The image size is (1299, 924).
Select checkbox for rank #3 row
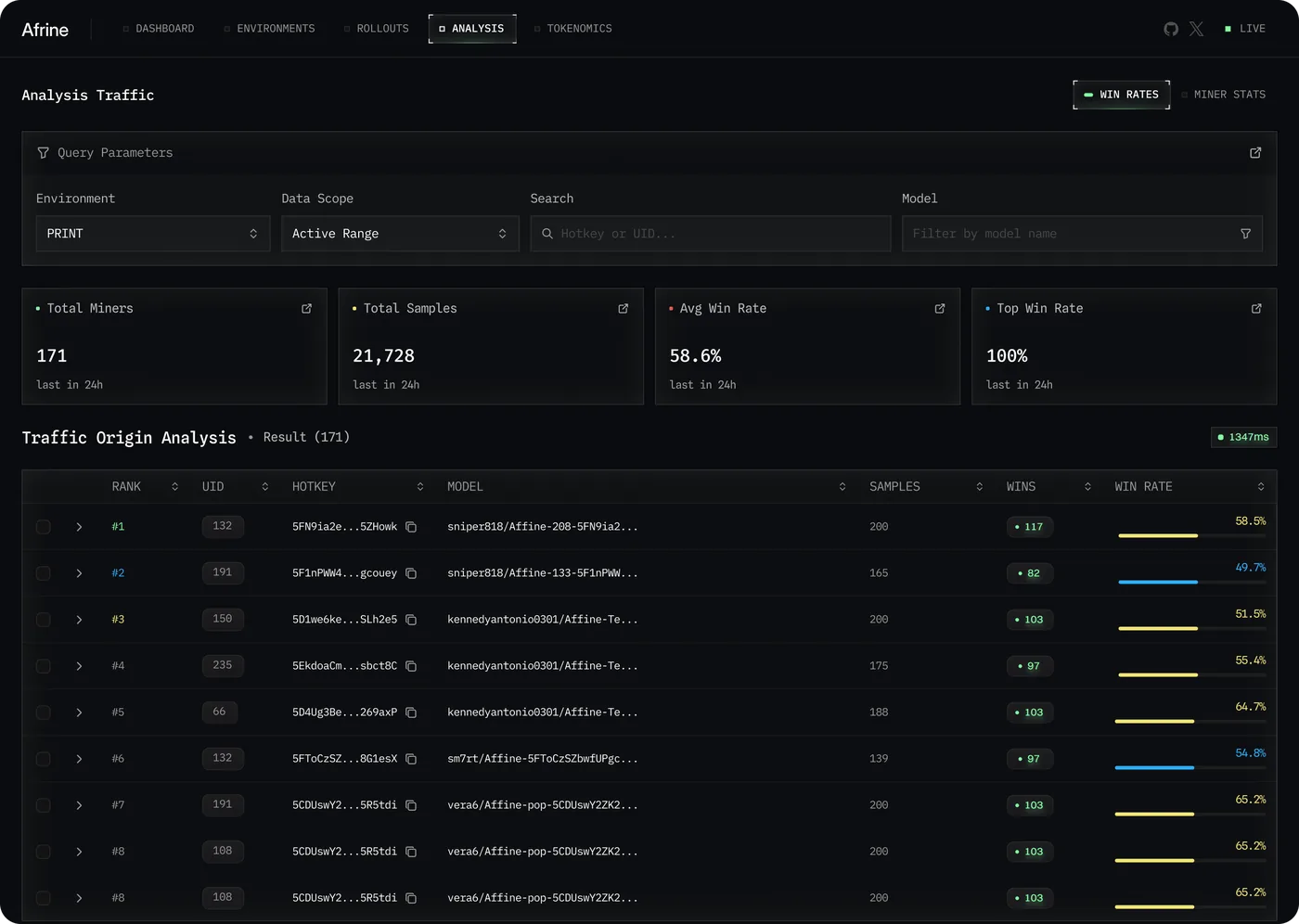pos(44,620)
